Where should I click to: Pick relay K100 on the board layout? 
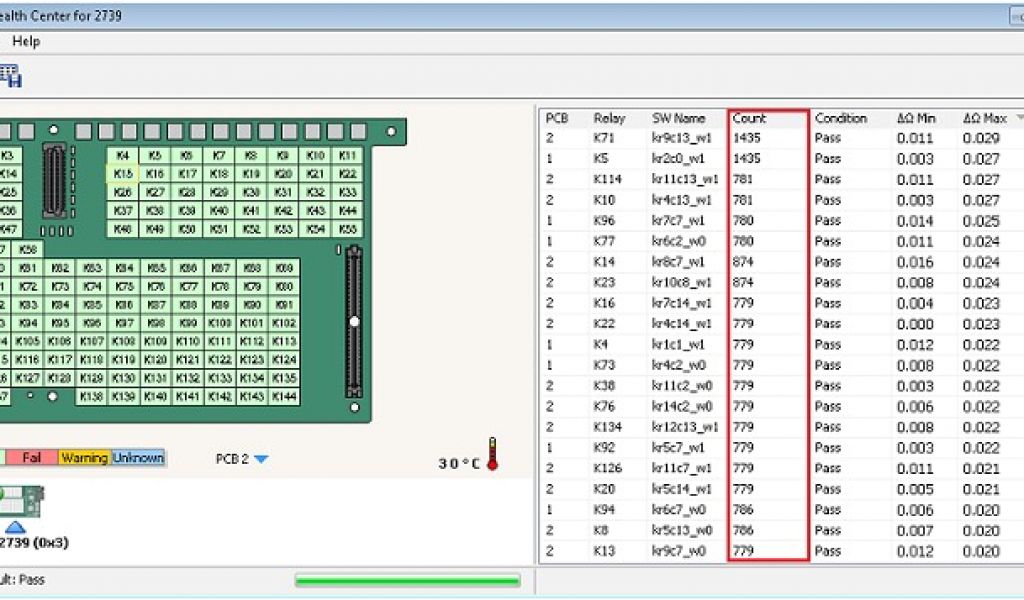pyautogui.click(x=220, y=323)
